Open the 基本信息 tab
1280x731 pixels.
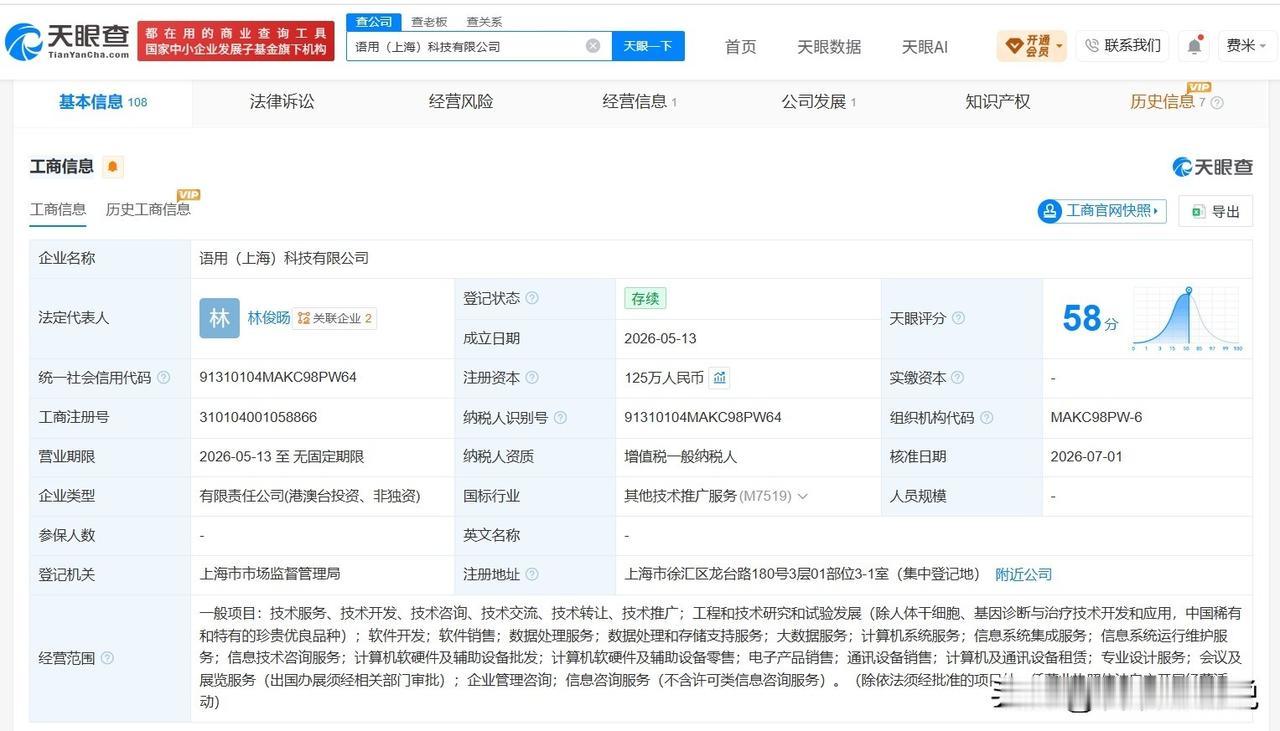click(103, 102)
